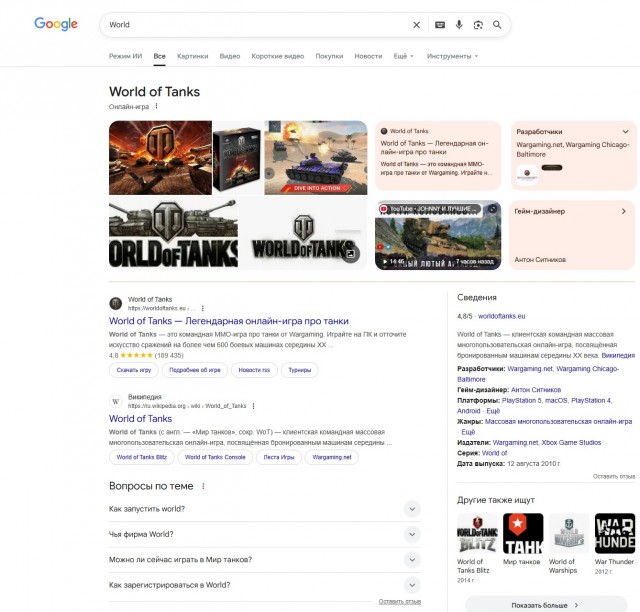Open the Антон Ситников designer link in Сведения
This screenshot has height=612, width=640.
point(536,389)
